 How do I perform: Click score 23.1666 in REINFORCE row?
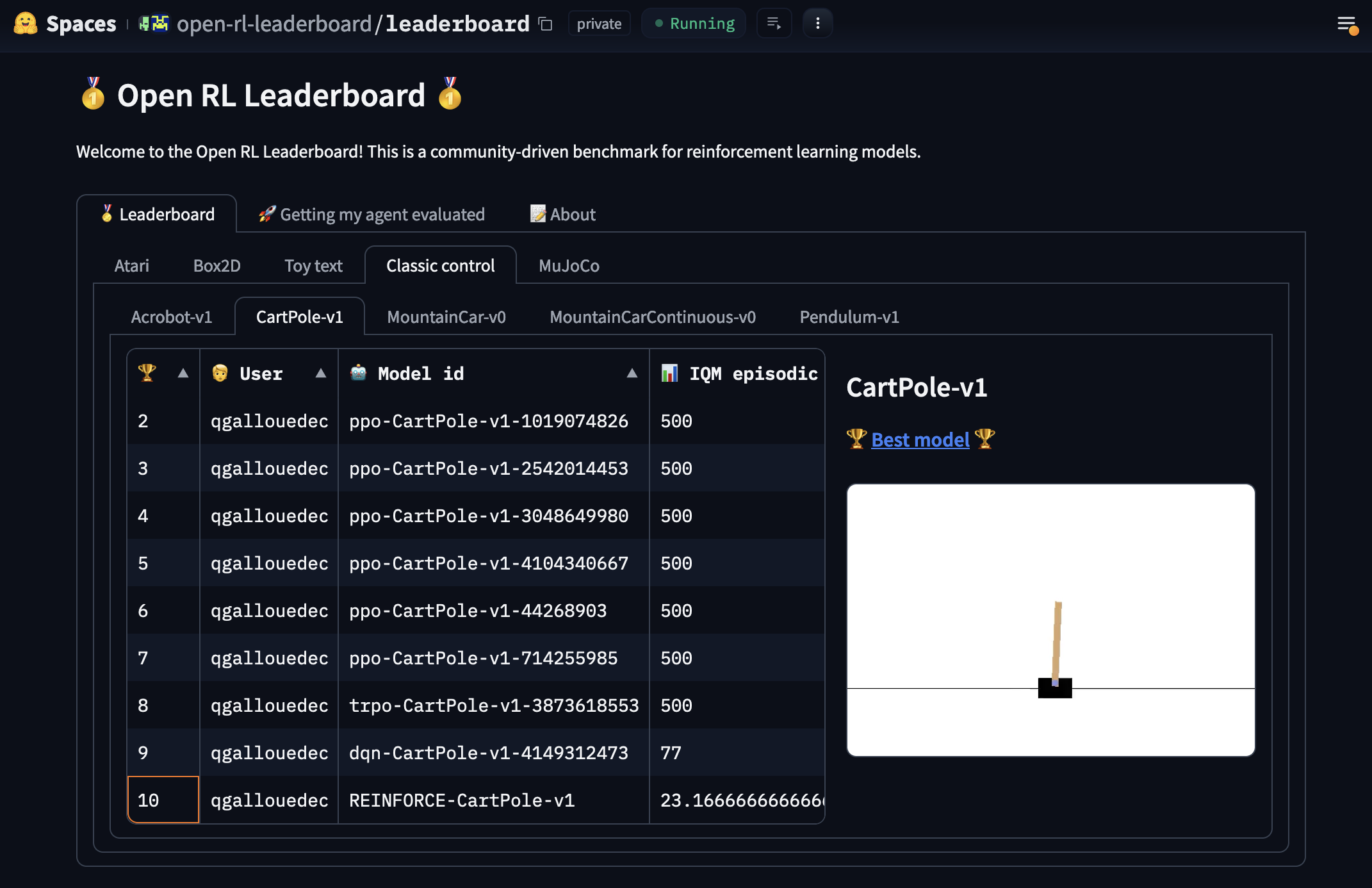(x=737, y=800)
